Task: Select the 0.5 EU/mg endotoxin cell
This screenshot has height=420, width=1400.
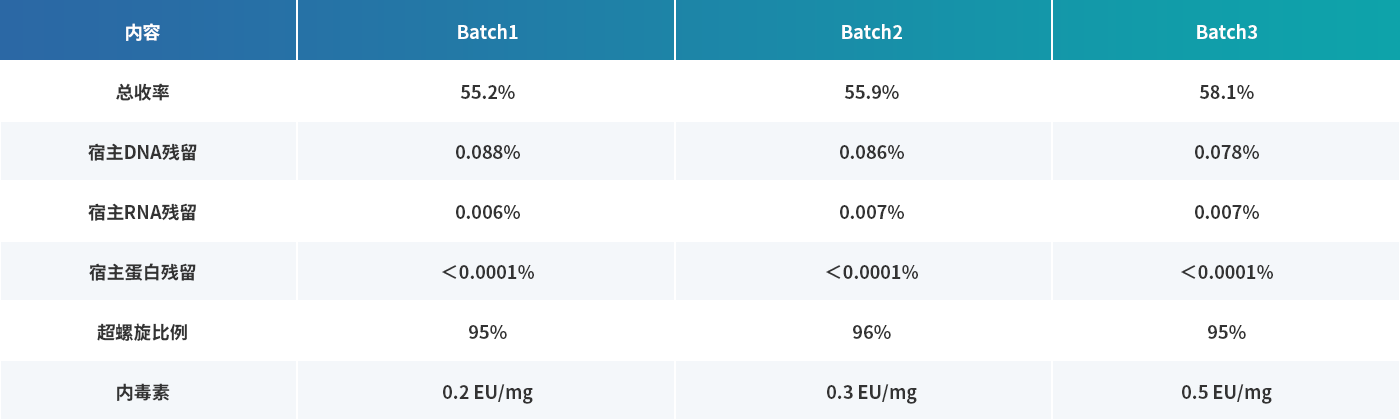Action: tap(1226, 392)
